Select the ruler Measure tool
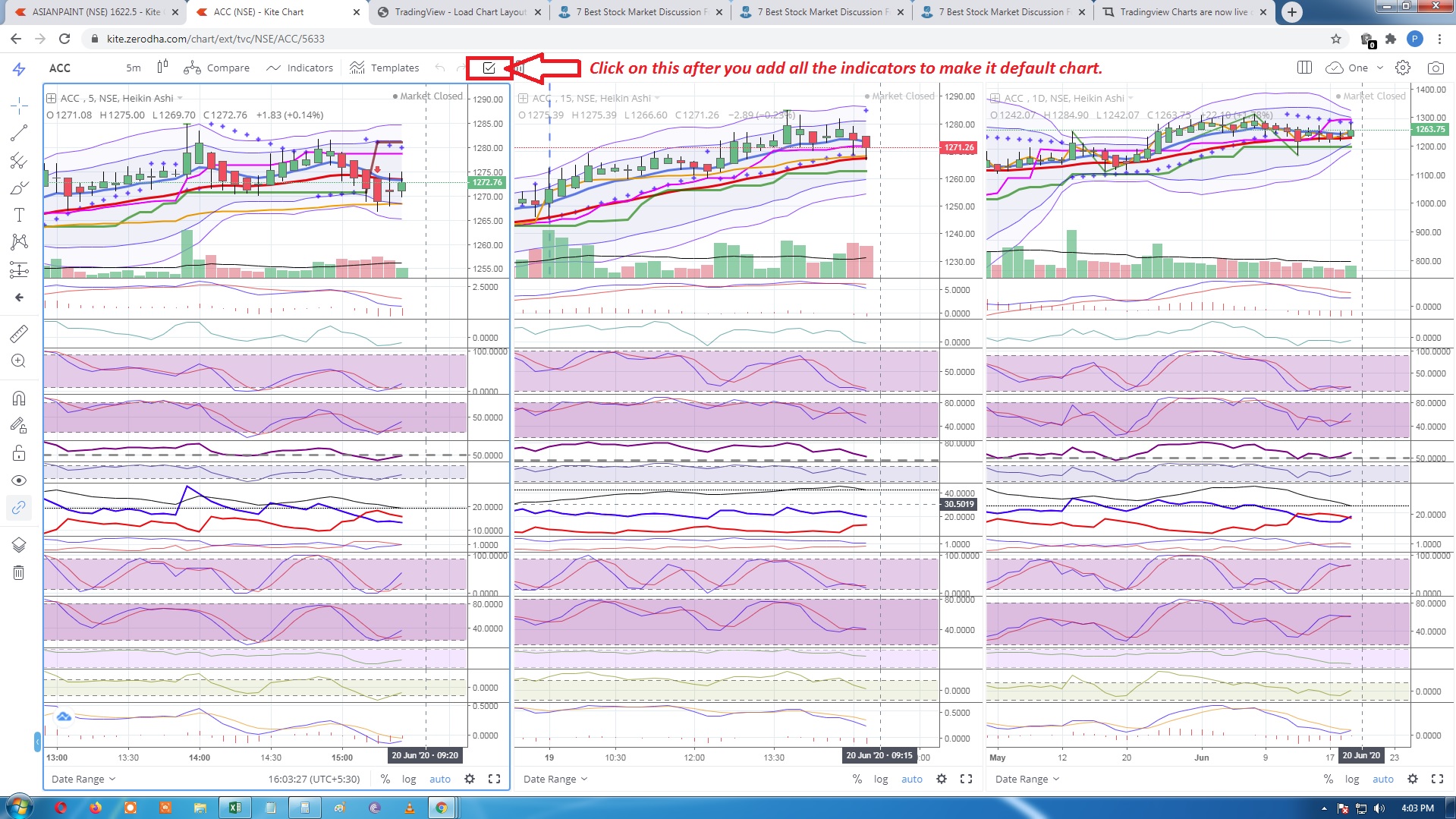The image size is (1456, 819). 19,333
